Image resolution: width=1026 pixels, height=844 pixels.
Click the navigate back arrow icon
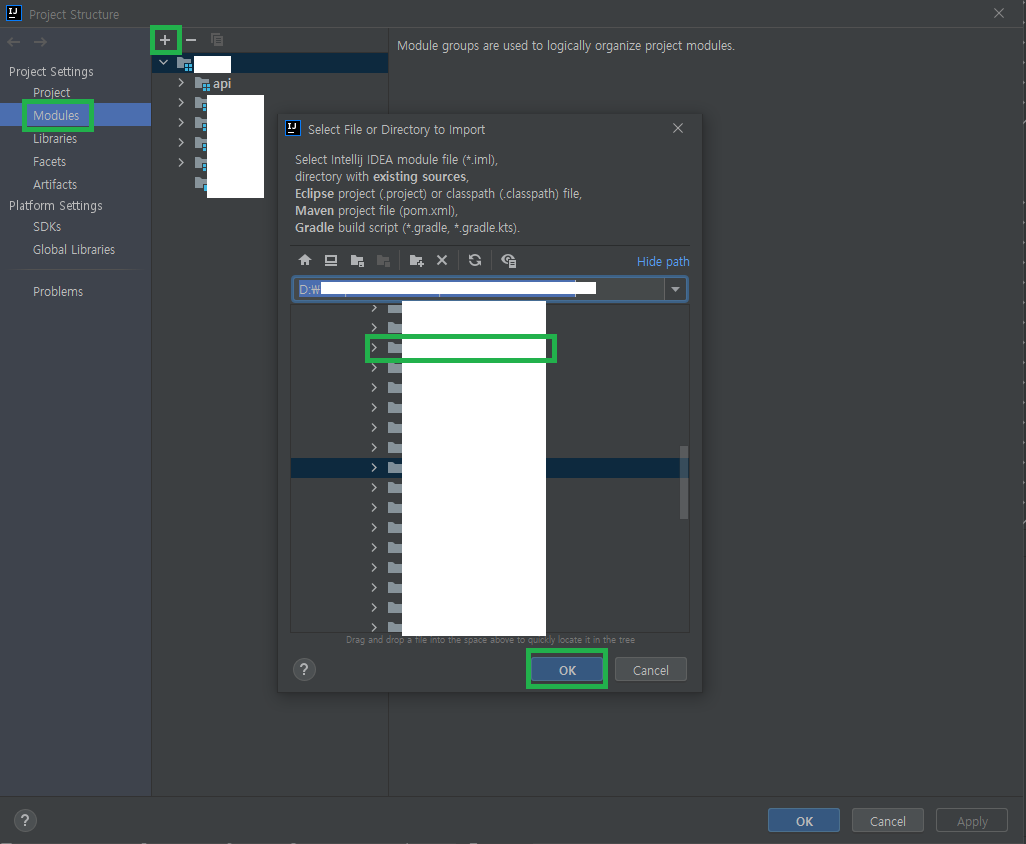click(12, 41)
